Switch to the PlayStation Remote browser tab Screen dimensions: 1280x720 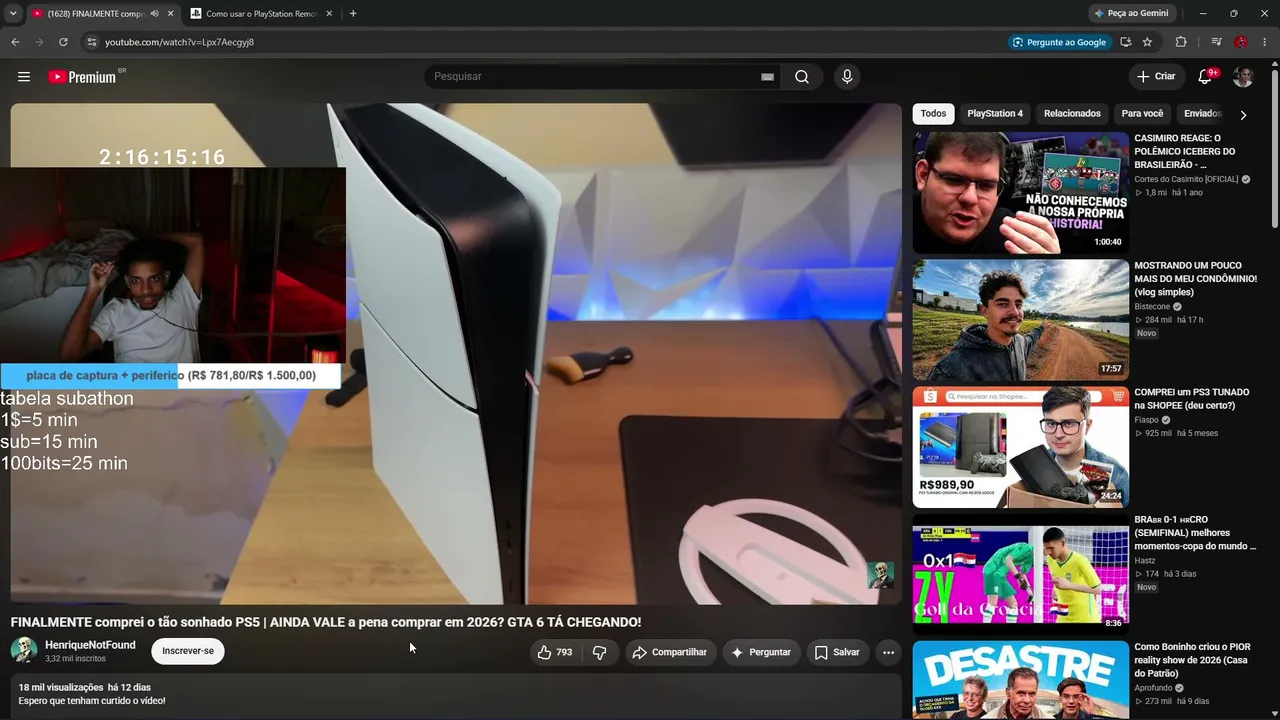pos(262,14)
